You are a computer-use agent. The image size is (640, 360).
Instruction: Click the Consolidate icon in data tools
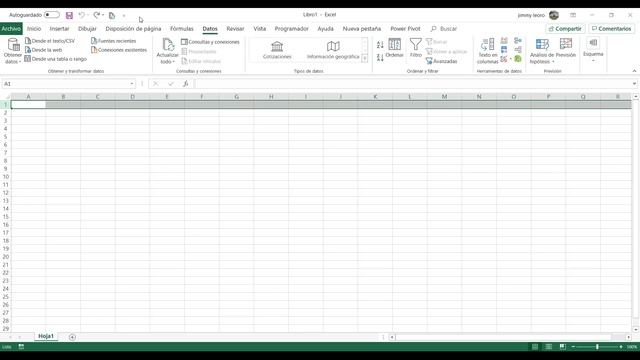pos(518,40)
